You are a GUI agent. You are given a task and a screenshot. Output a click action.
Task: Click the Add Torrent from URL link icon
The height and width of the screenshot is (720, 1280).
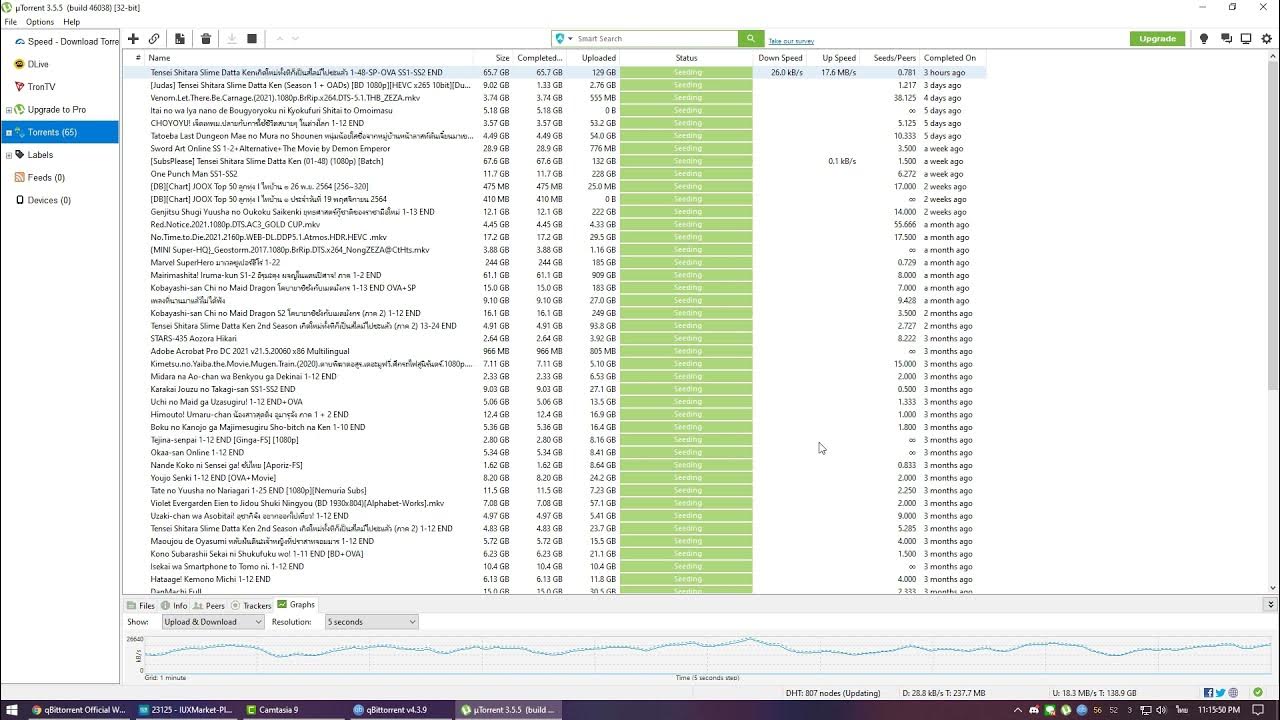coord(154,39)
